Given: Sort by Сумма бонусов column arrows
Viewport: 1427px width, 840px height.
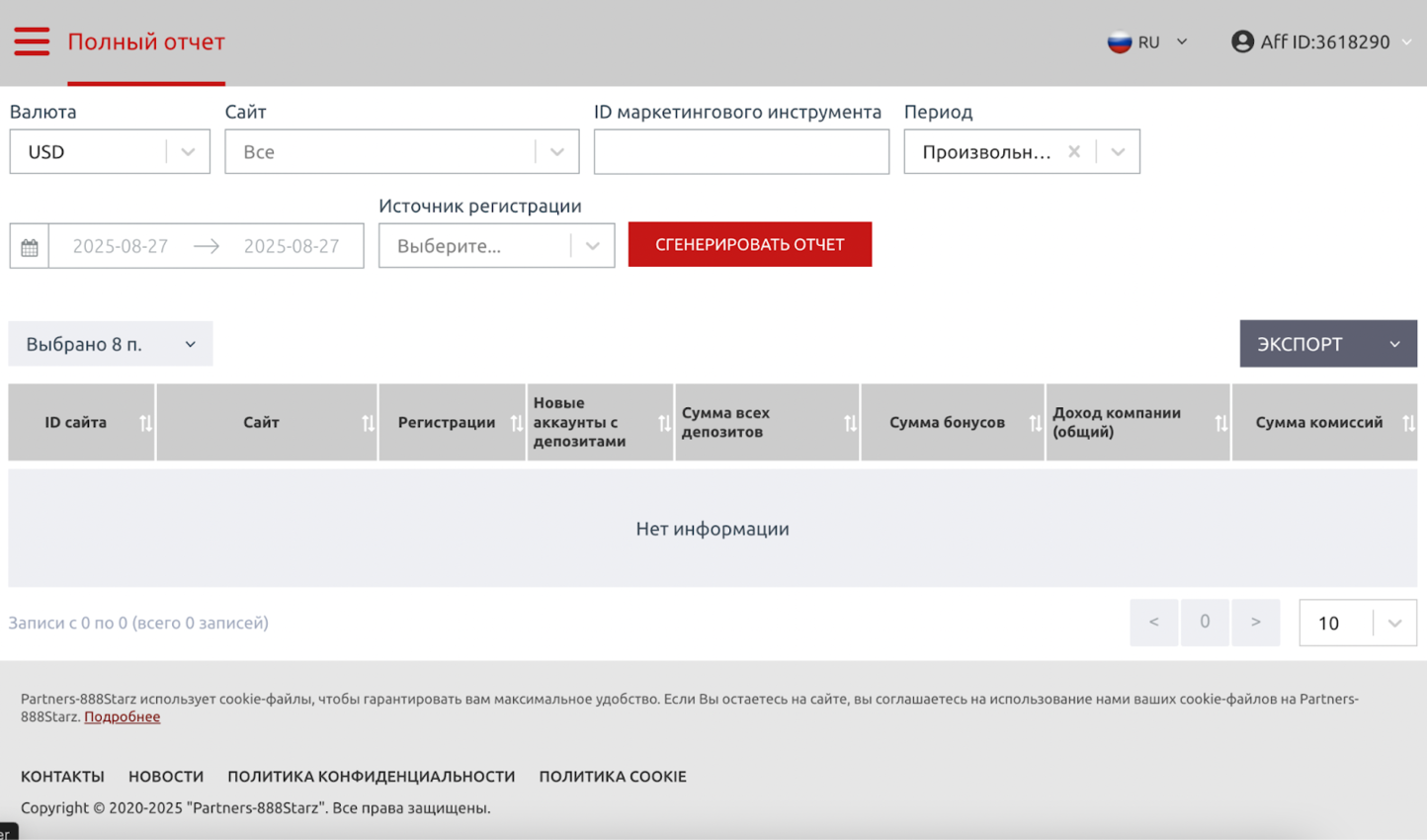Looking at the screenshot, I should click(x=1035, y=423).
